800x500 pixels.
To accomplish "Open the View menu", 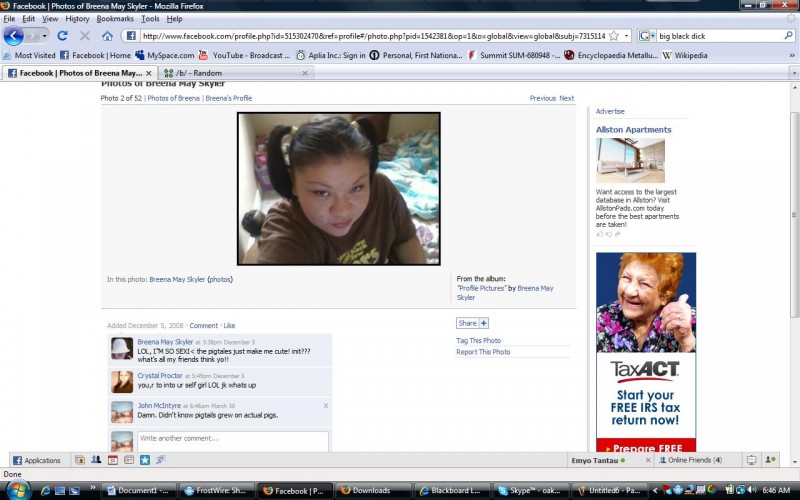I will [50, 19].
